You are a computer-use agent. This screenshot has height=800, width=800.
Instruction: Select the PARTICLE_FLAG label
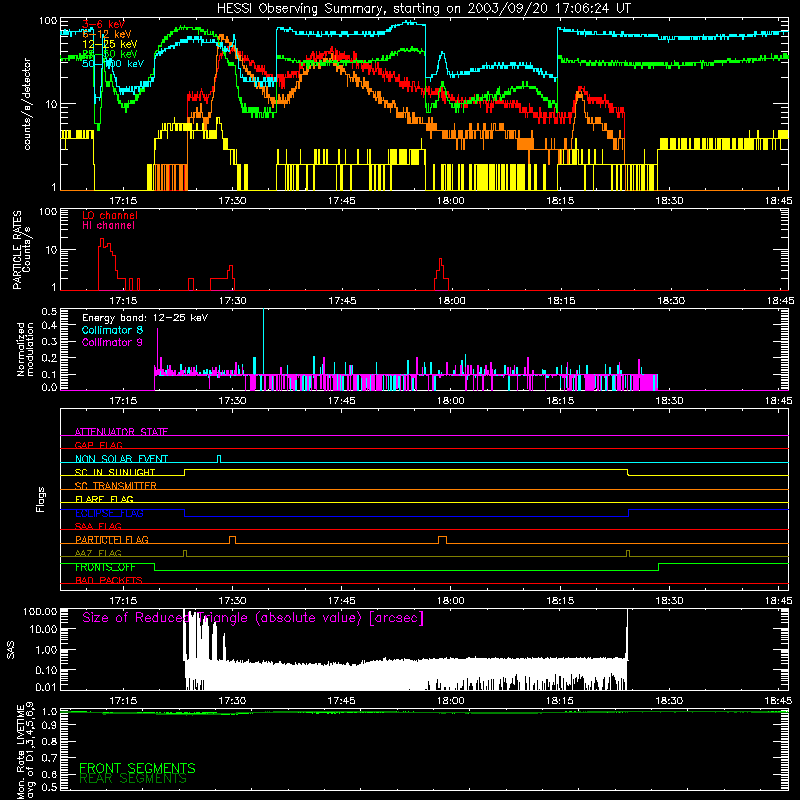(112, 539)
